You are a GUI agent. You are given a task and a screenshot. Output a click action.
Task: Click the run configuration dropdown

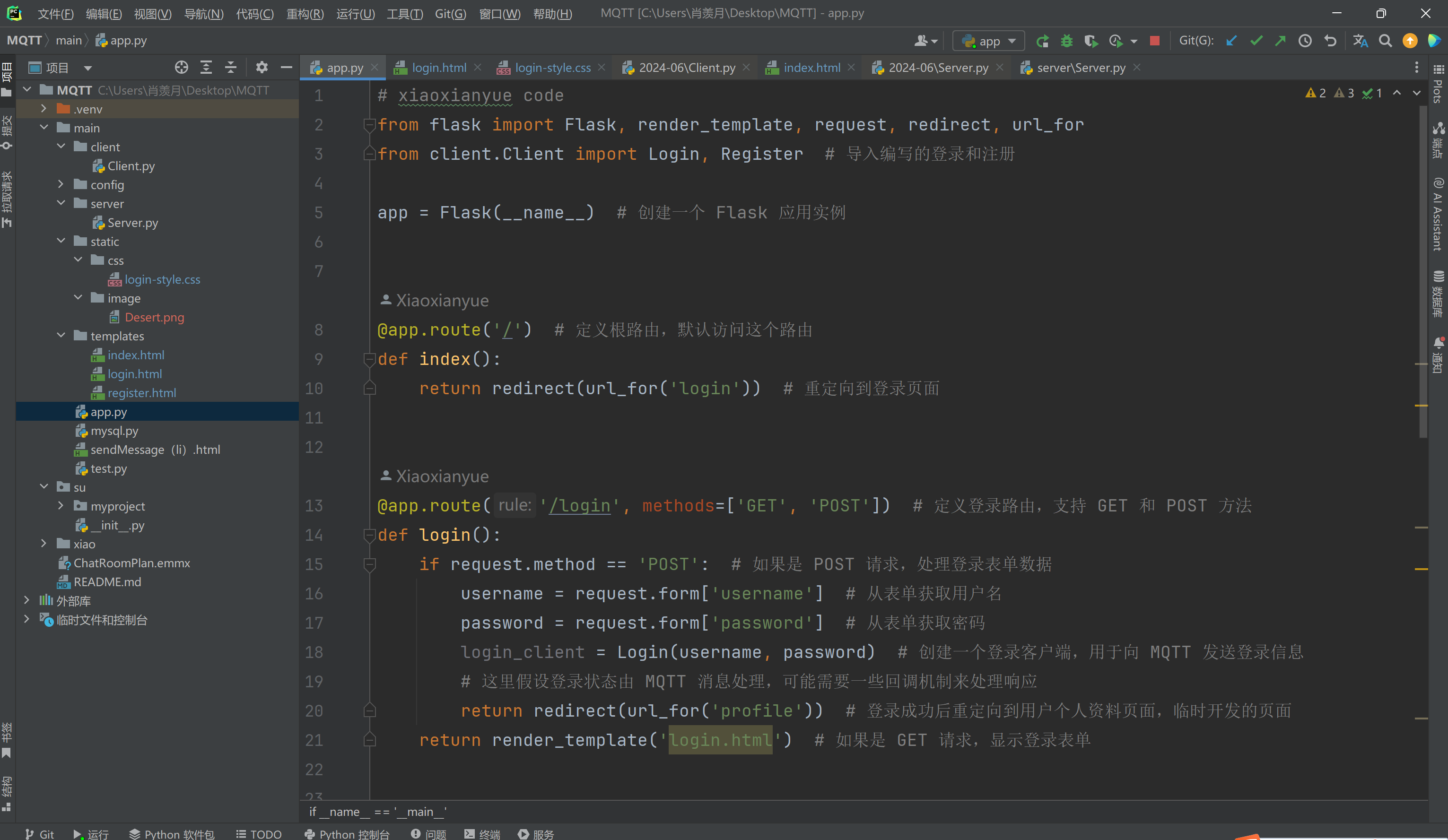tap(988, 41)
